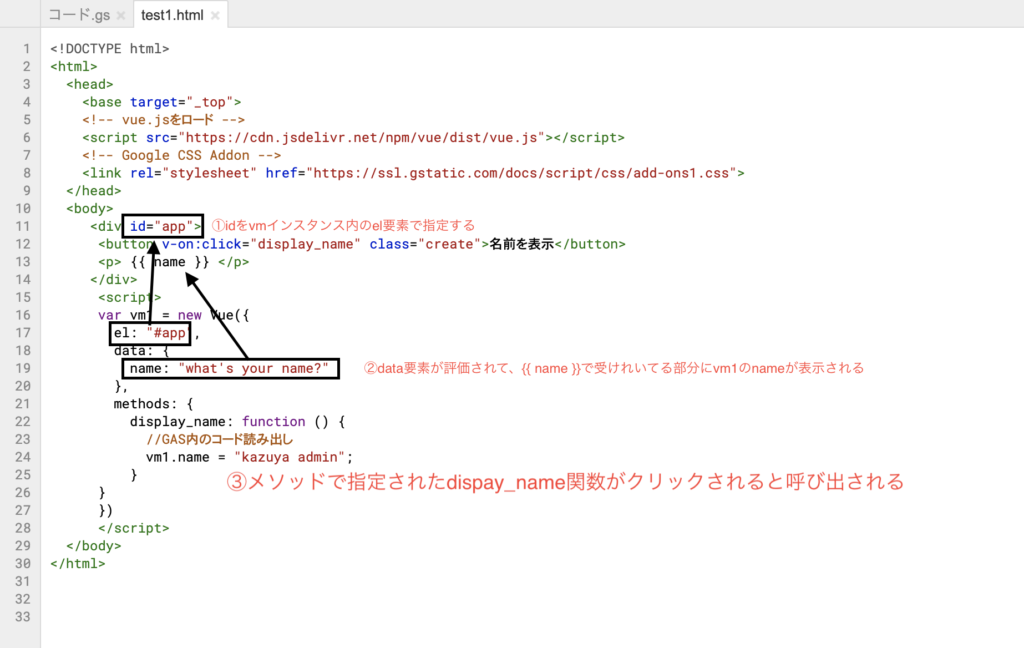Screen dimensions: 1024x648
Task: Click the closing </body> tag
Action: coord(93,546)
